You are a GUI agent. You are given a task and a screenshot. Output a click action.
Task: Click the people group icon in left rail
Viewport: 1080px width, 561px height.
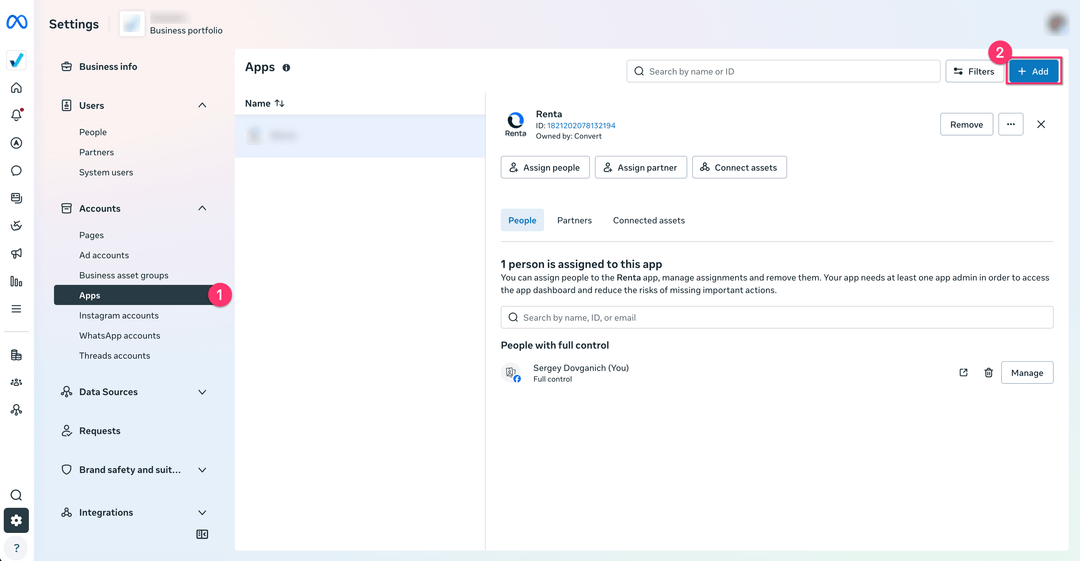(x=17, y=382)
